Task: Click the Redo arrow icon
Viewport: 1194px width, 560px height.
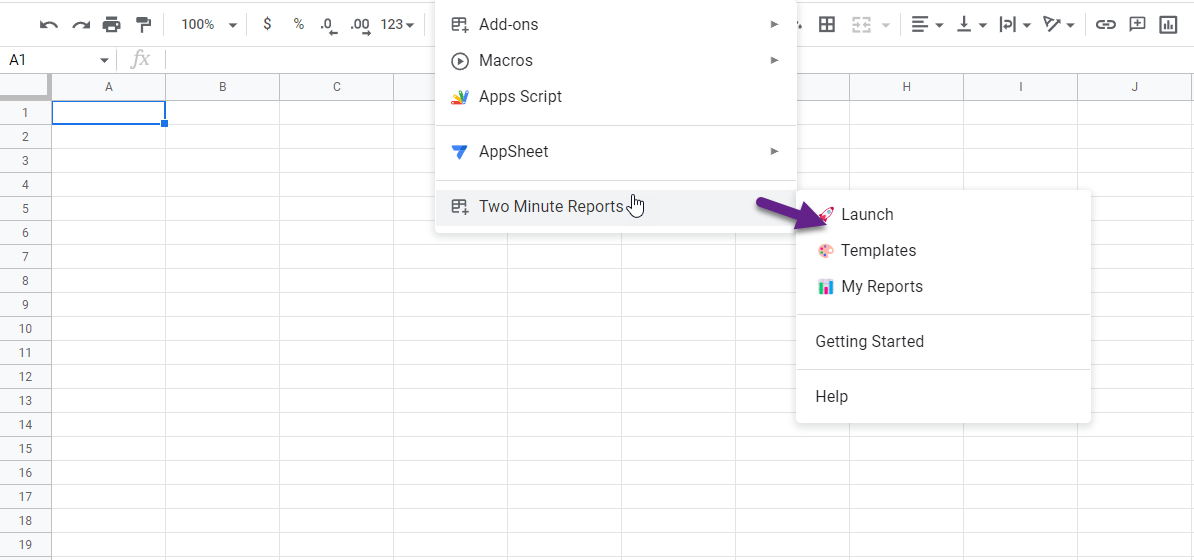Action: (x=81, y=24)
